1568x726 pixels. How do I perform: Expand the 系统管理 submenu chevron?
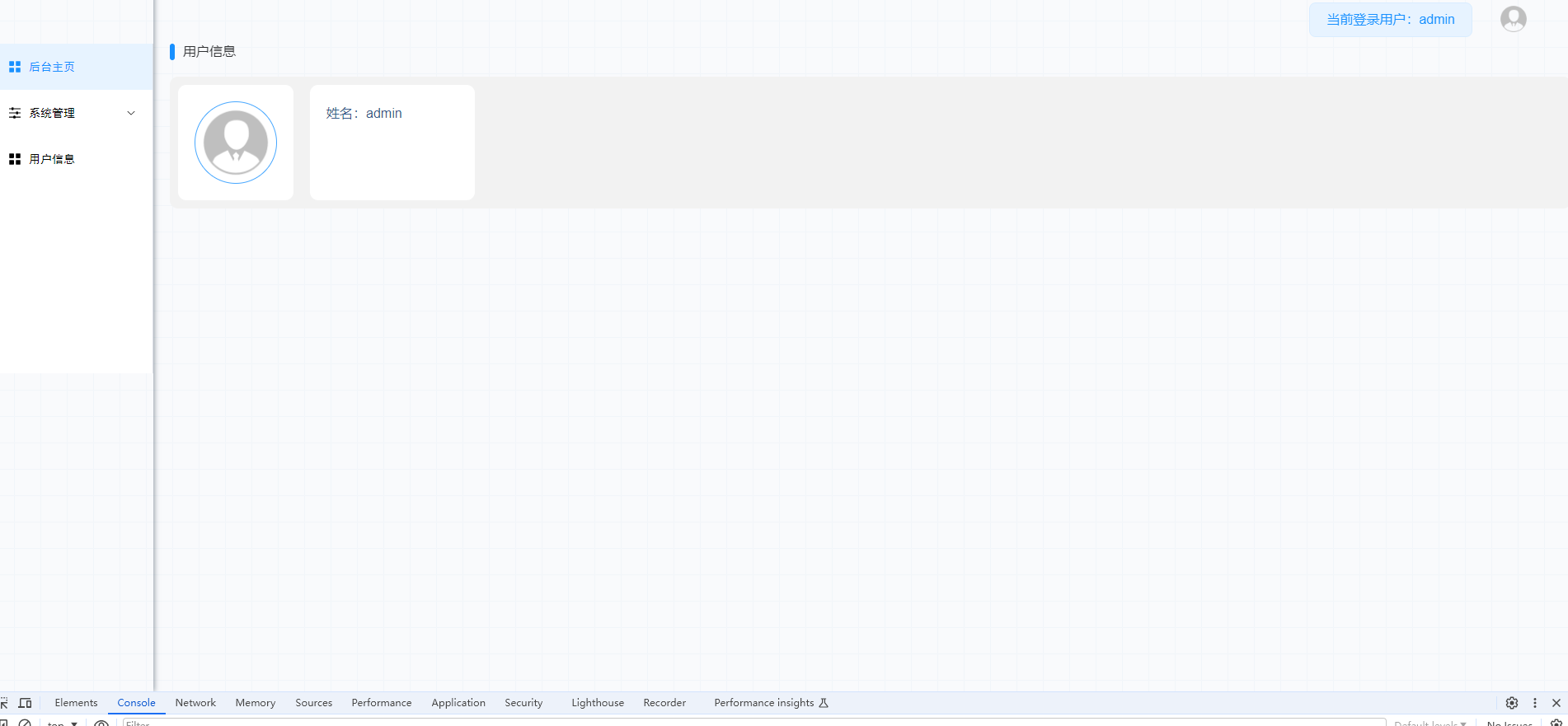[131, 113]
